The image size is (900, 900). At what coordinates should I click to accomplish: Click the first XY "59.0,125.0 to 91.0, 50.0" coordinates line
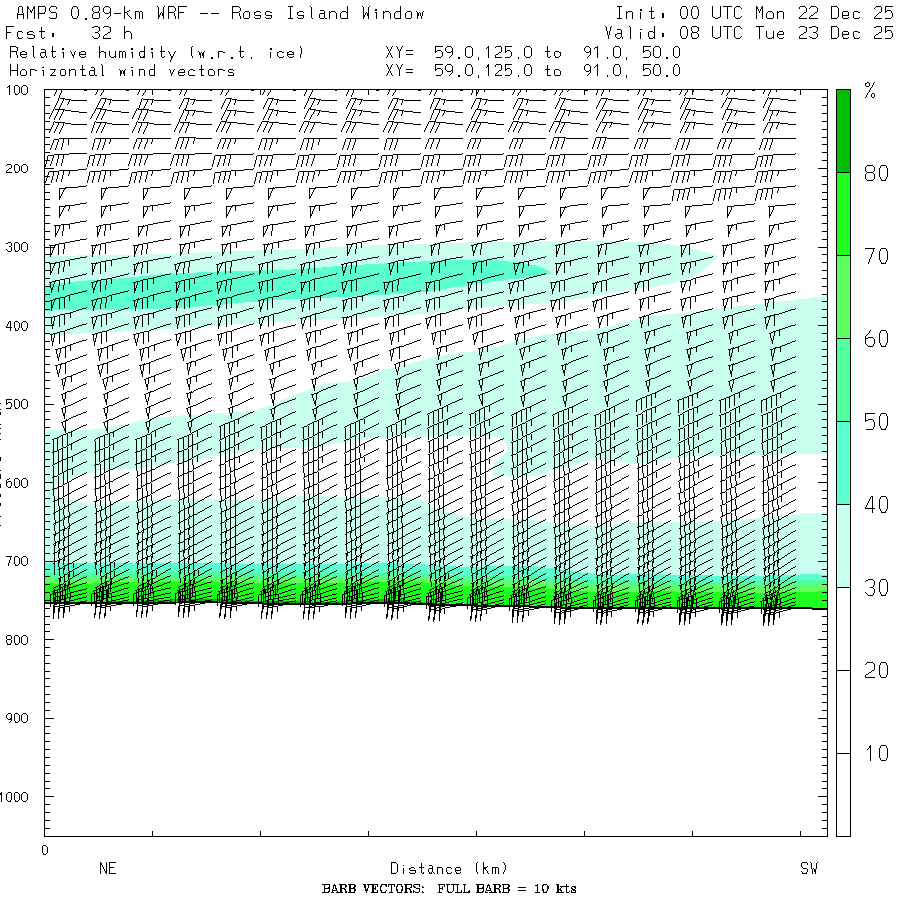533,53
